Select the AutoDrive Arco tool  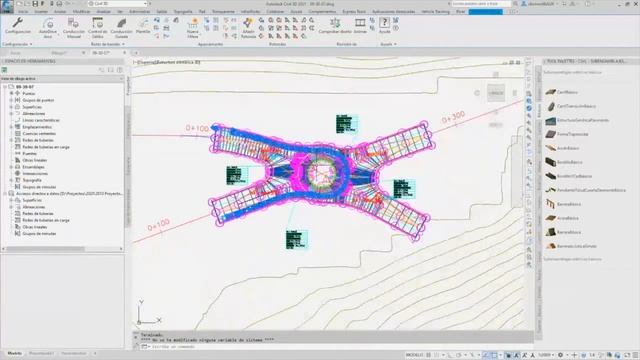click(48, 28)
